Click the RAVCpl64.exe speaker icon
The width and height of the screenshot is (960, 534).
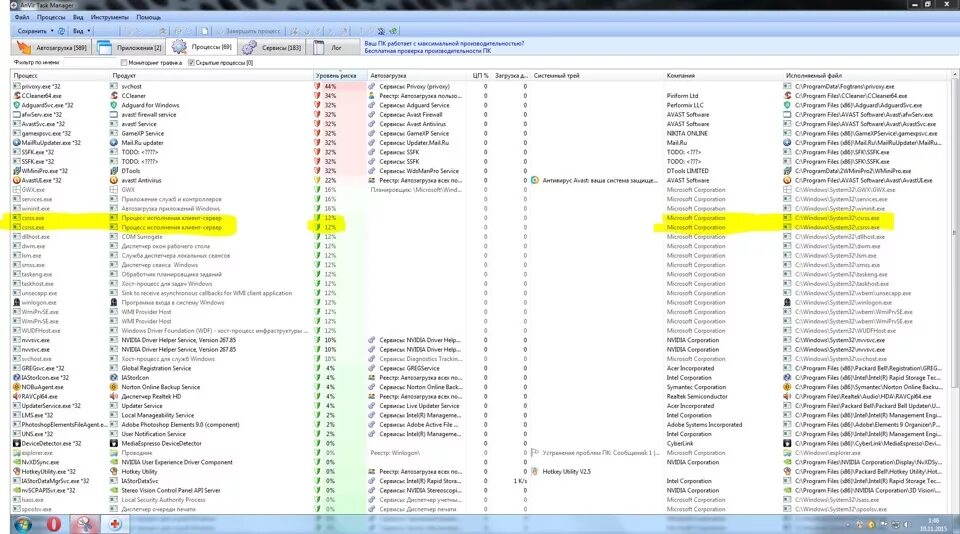tap(17, 396)
